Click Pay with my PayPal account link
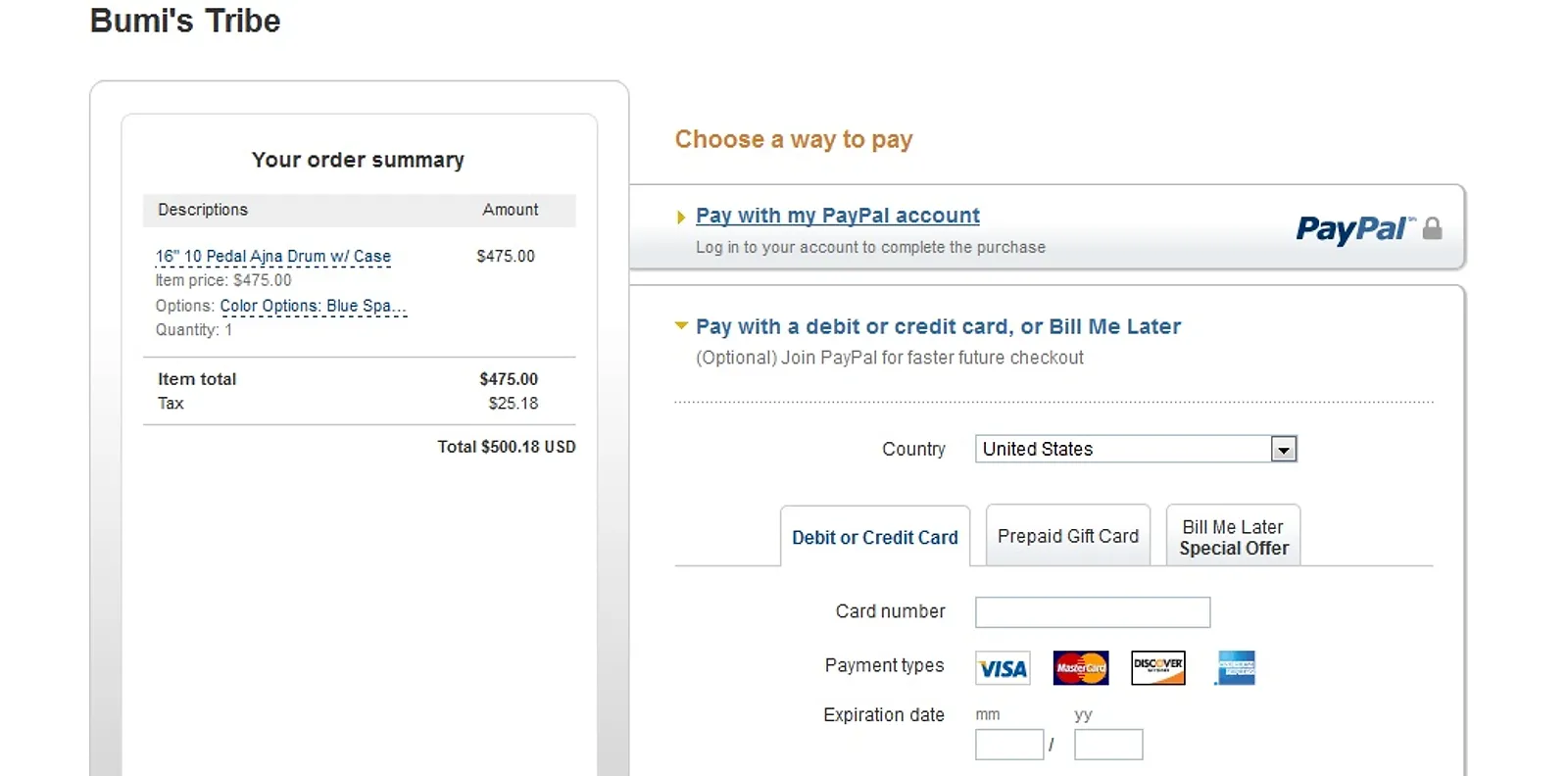 pyautogui.click(x=838, y=216)
